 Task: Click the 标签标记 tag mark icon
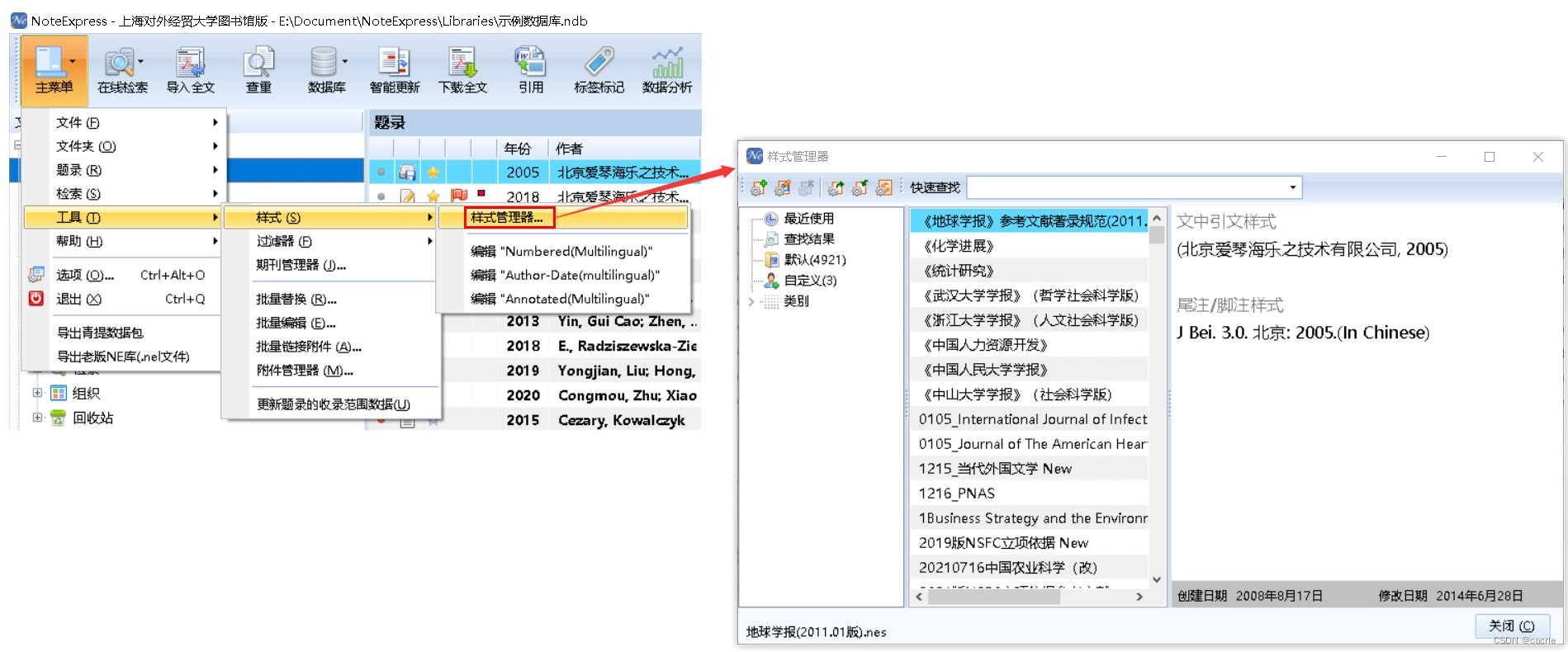[599, 63]
